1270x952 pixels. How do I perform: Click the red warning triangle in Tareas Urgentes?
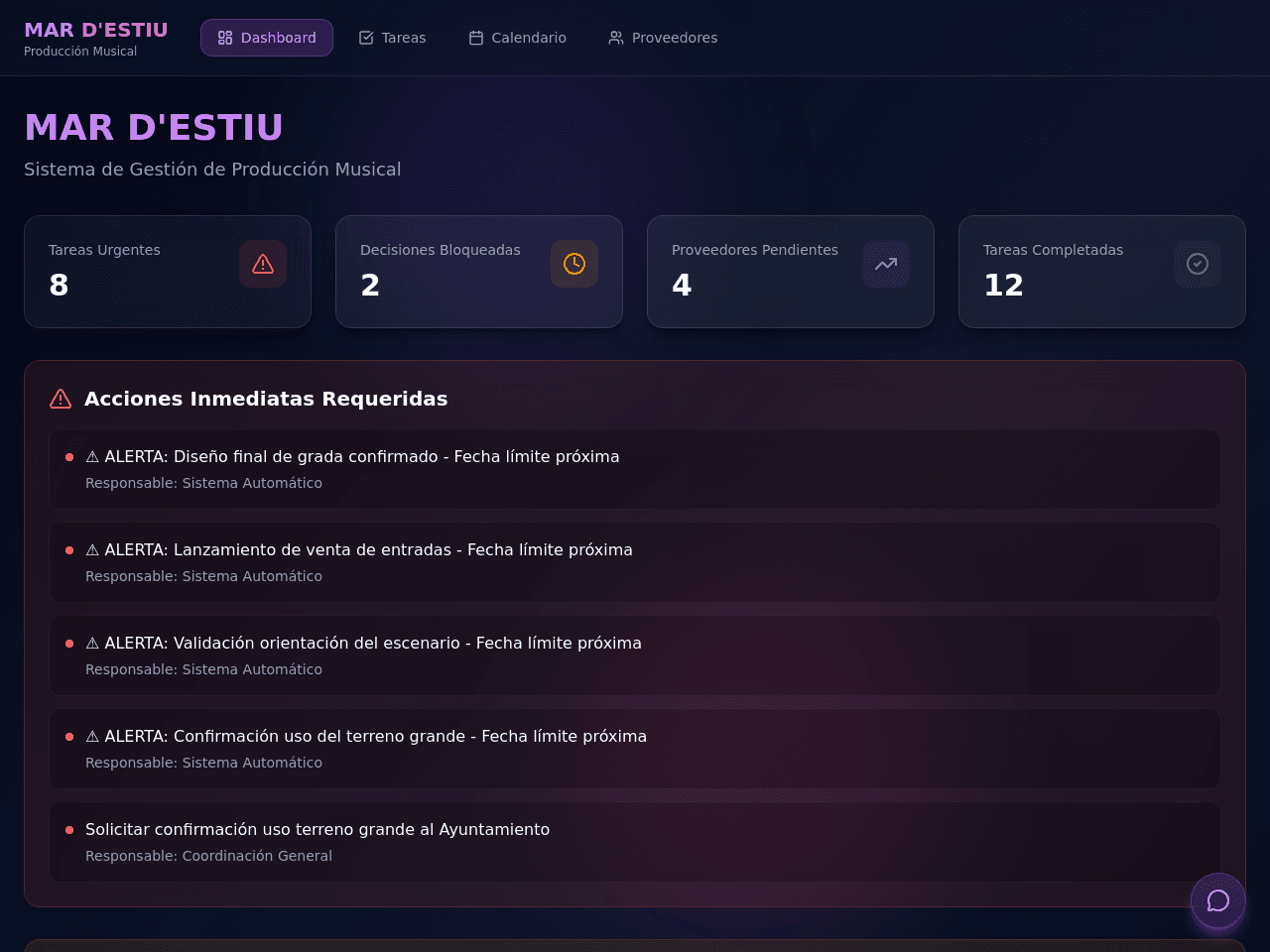pos(263,264)
